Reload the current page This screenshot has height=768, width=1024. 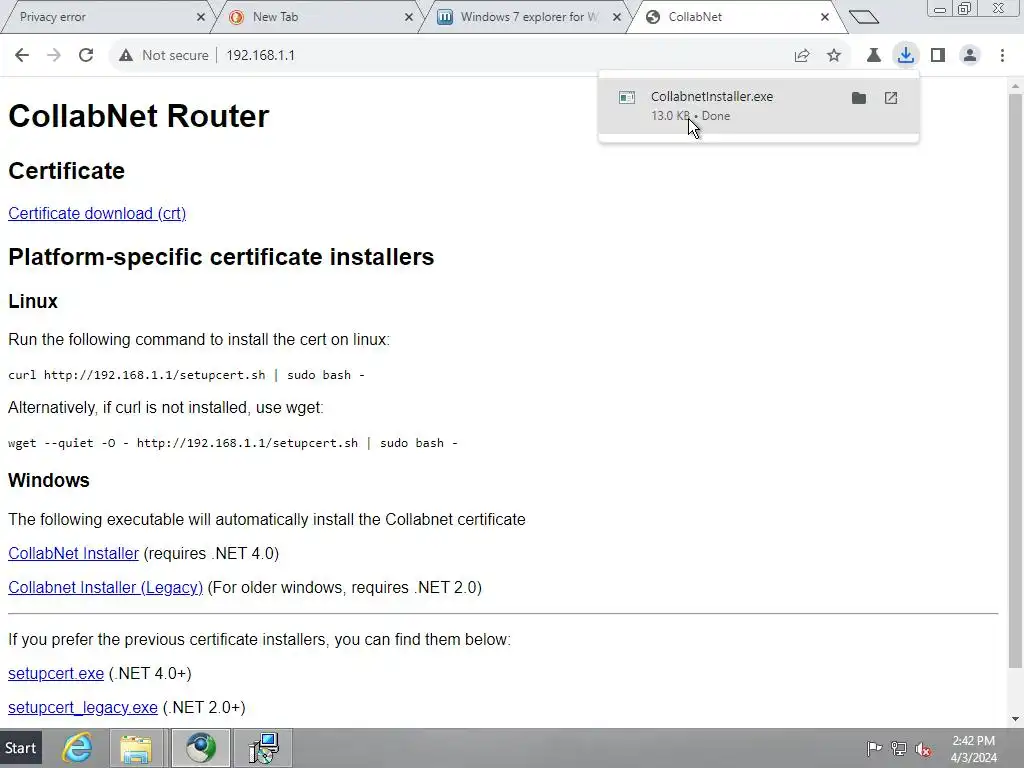tap(86, 56)
